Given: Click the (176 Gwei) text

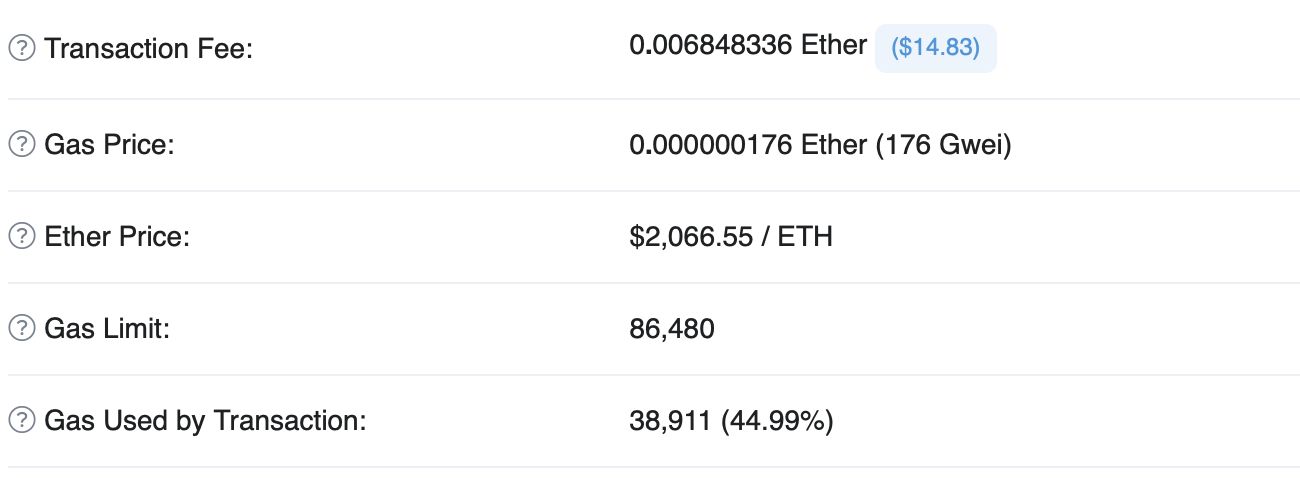Looking at the screenshot, I should tap(944, 146).
